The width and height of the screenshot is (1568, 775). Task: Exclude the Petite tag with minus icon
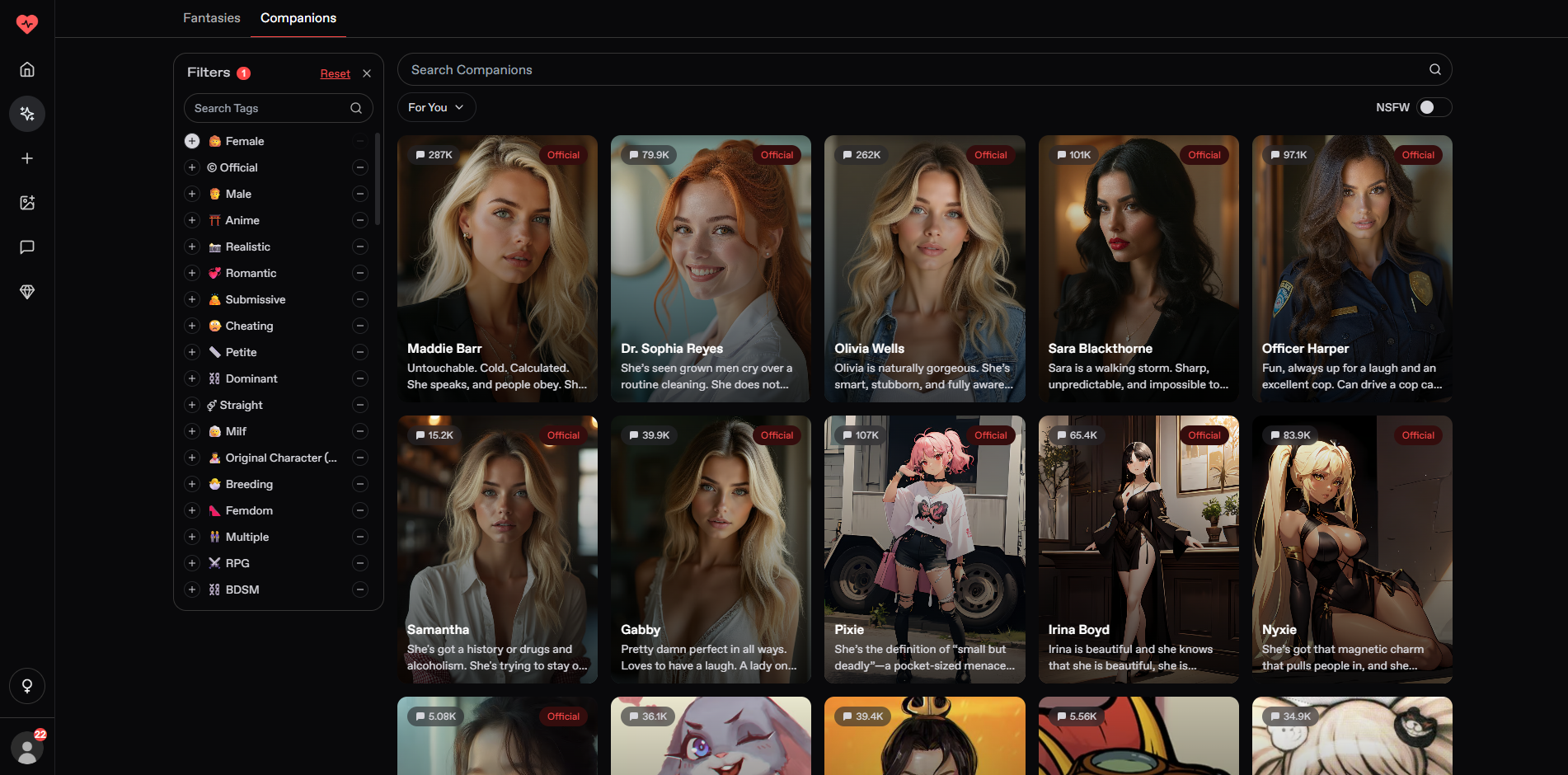point(360,352)
